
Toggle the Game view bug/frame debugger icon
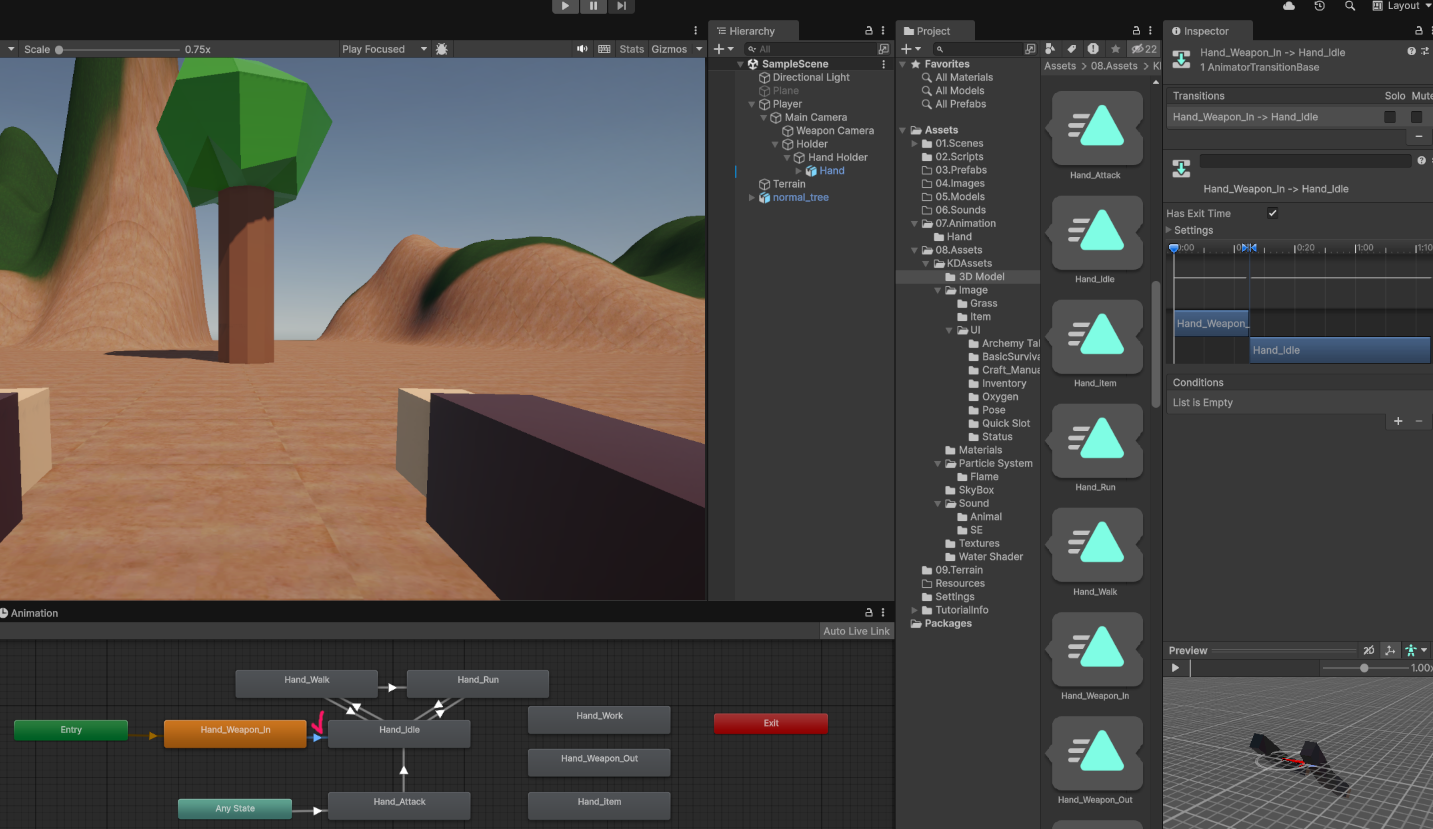442,49
